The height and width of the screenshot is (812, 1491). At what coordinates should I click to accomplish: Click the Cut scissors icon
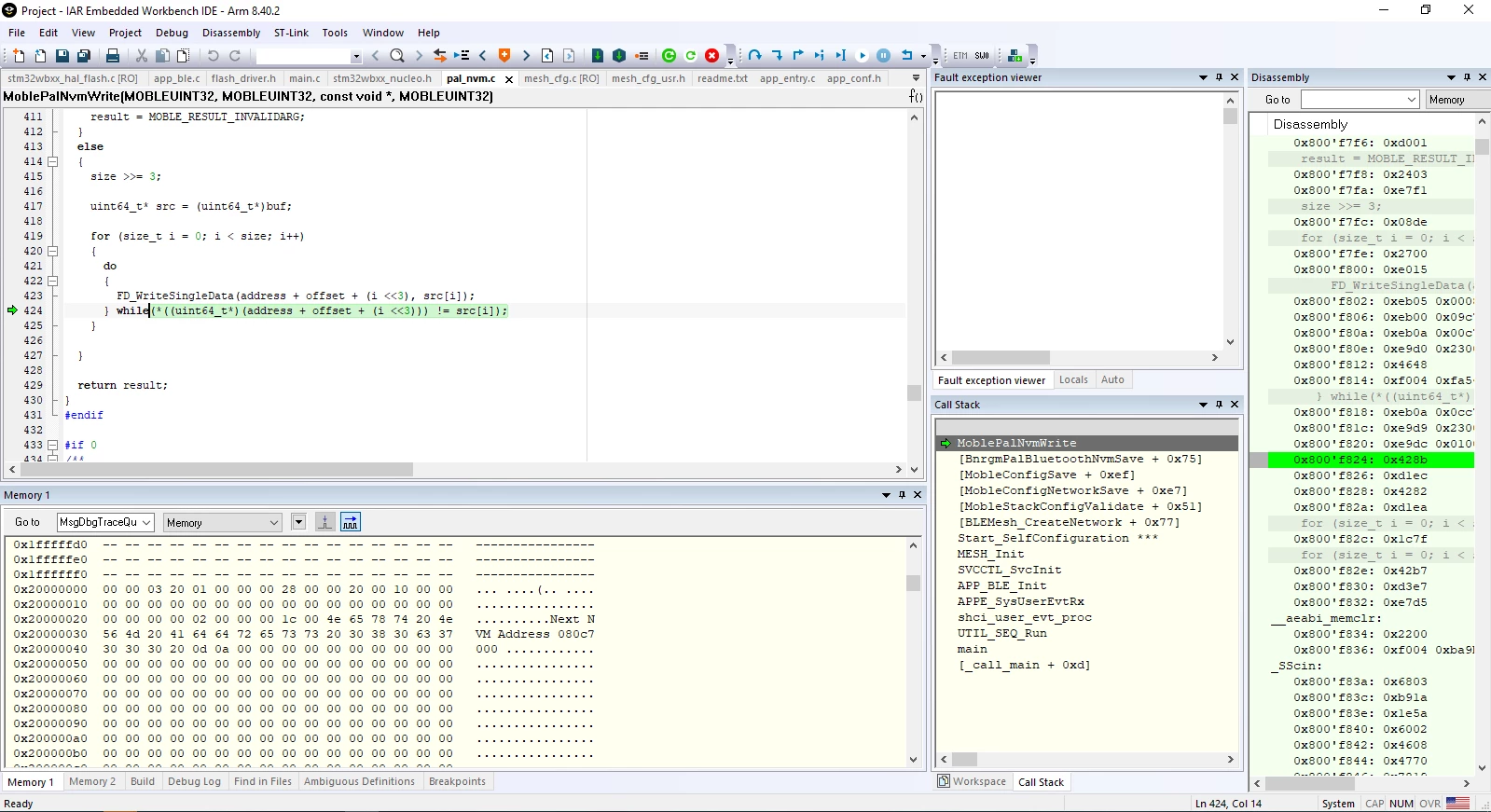(x=142, y=56)
